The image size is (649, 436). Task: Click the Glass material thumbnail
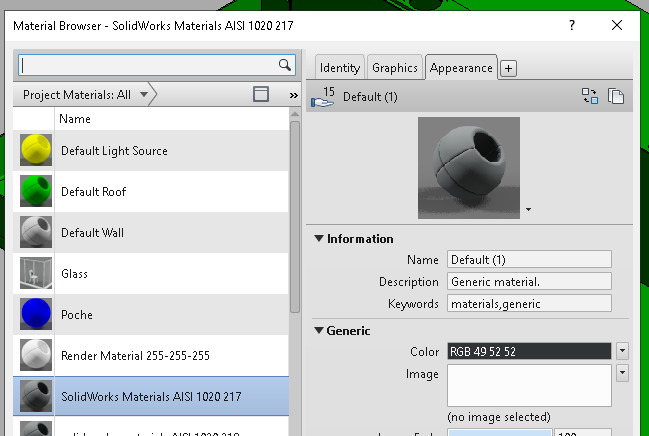click(36, 273)
